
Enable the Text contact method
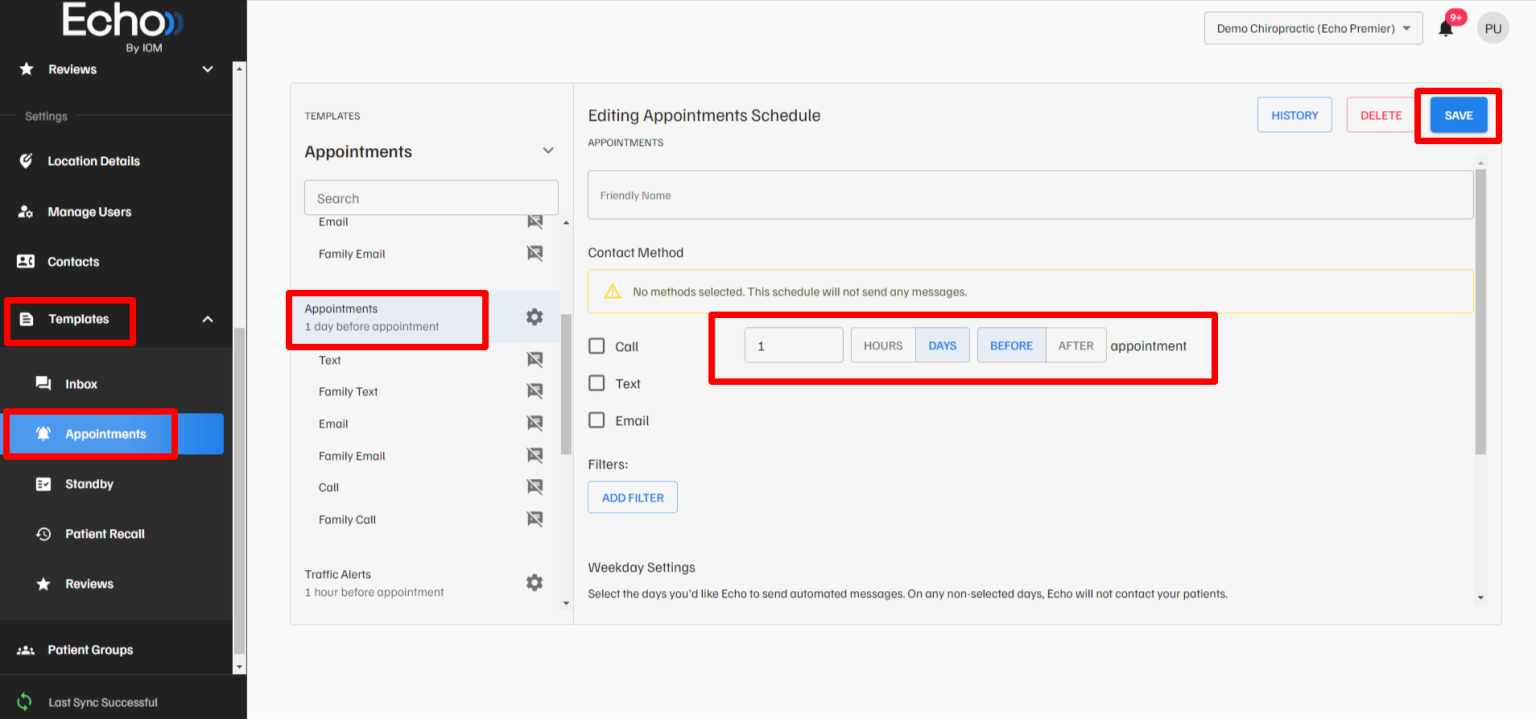[596, 383]
